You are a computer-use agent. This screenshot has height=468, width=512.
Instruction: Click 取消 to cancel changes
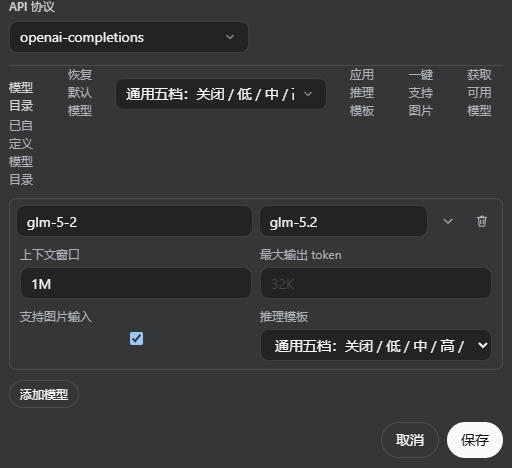[x=410, y=440]
